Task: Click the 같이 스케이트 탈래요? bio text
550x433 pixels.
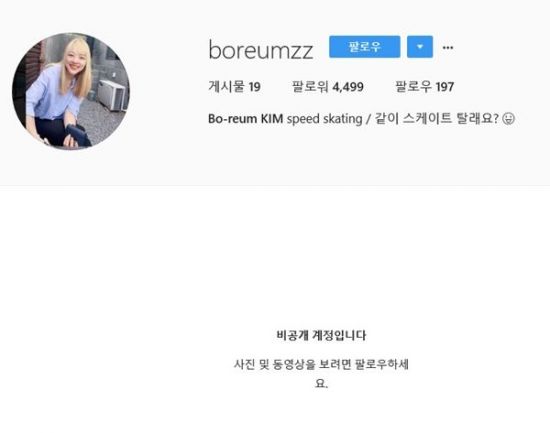Action: click(x=437, y=119)
